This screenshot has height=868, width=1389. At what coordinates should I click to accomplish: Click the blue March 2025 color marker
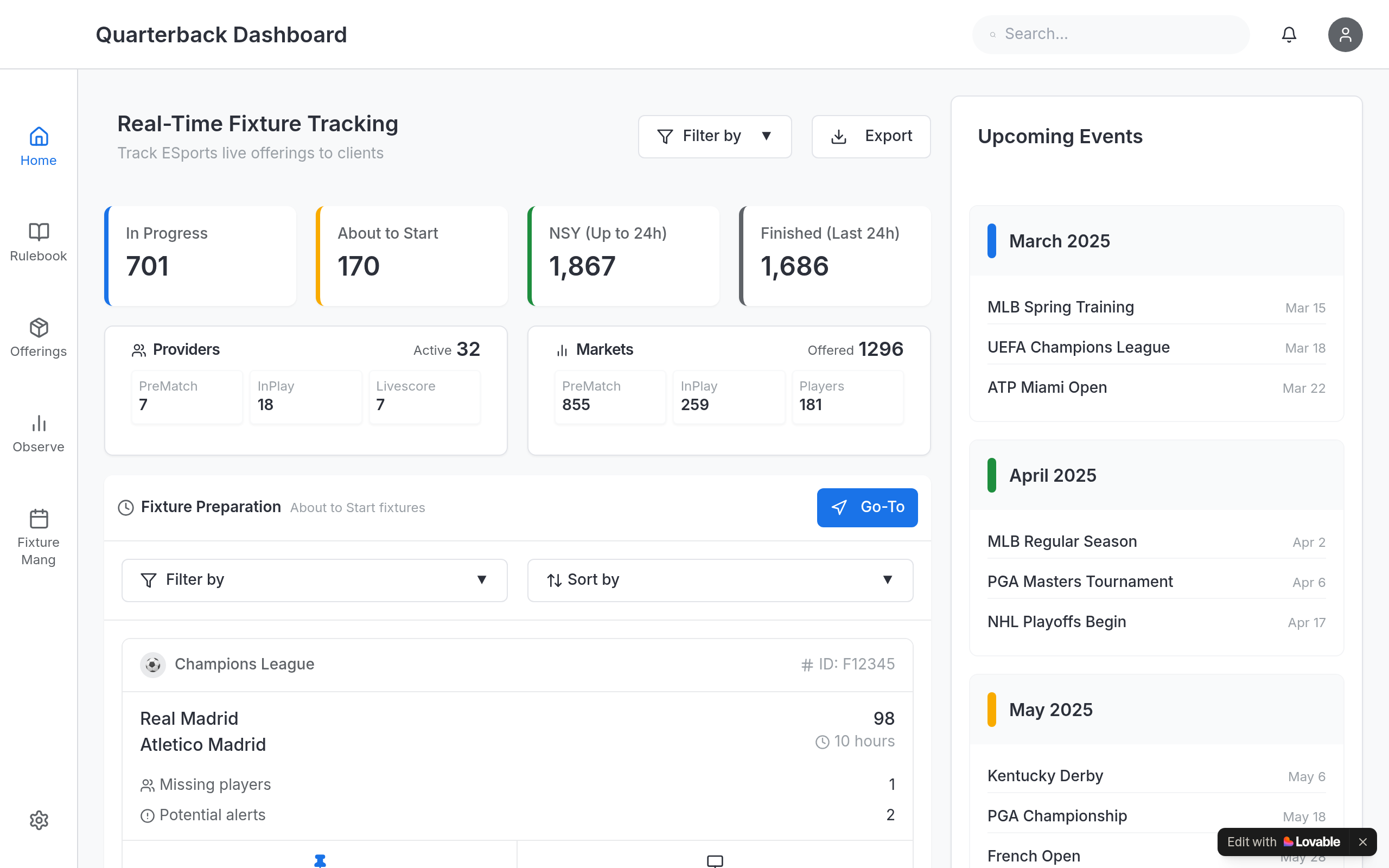point(991,241)
